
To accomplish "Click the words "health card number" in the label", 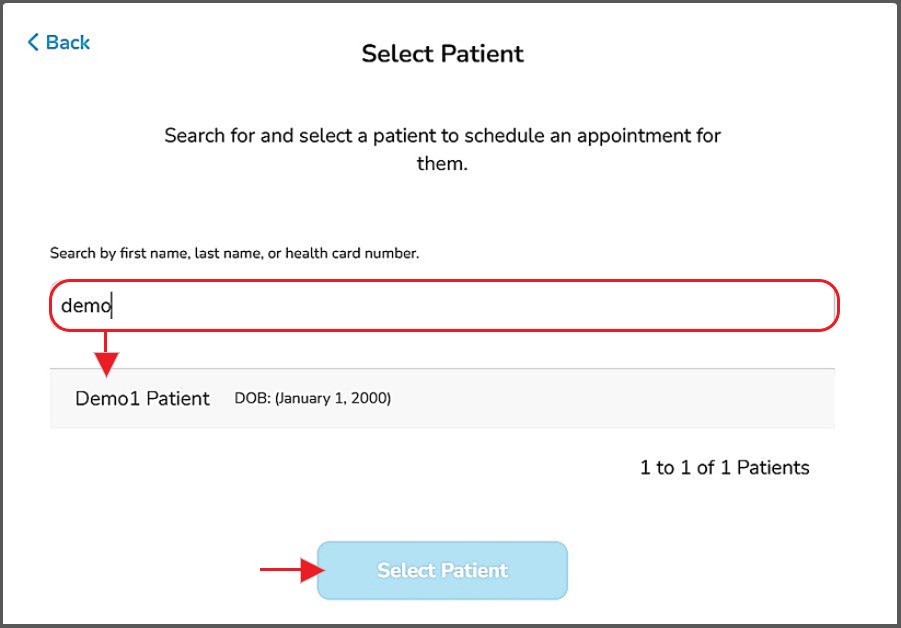I will [x=352, y=253].
